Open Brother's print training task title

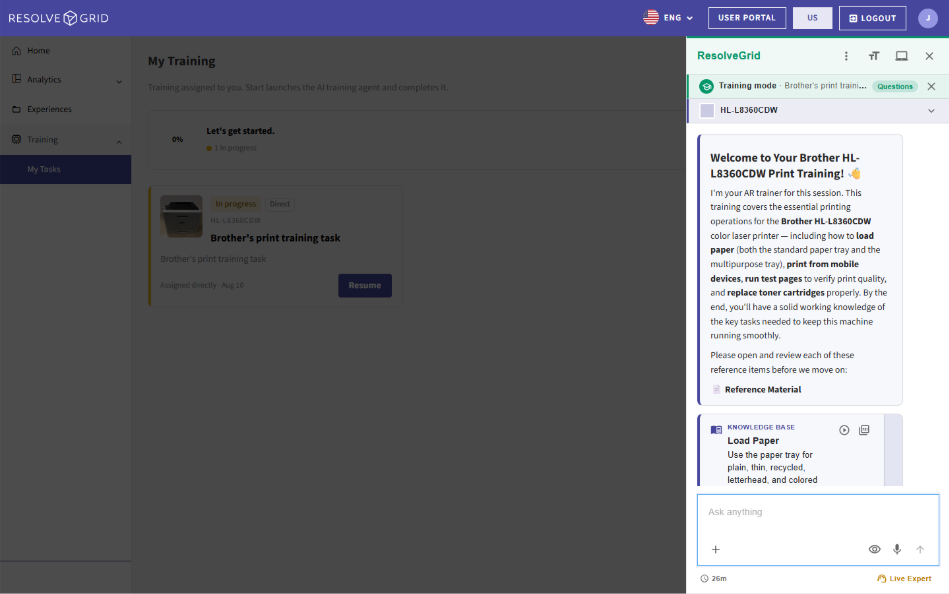click(275, 238)
